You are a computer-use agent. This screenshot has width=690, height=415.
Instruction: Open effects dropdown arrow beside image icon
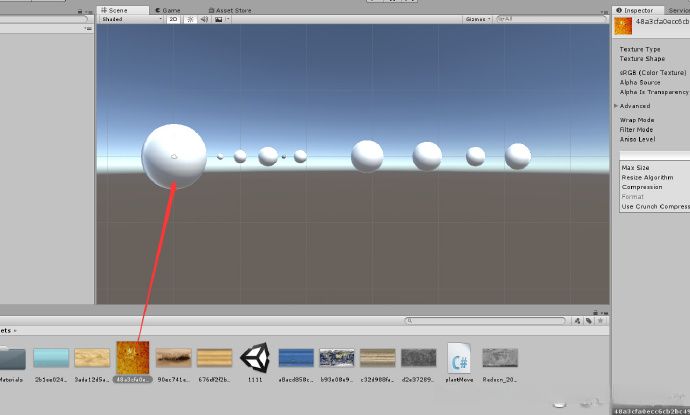(x=228, y=19)
